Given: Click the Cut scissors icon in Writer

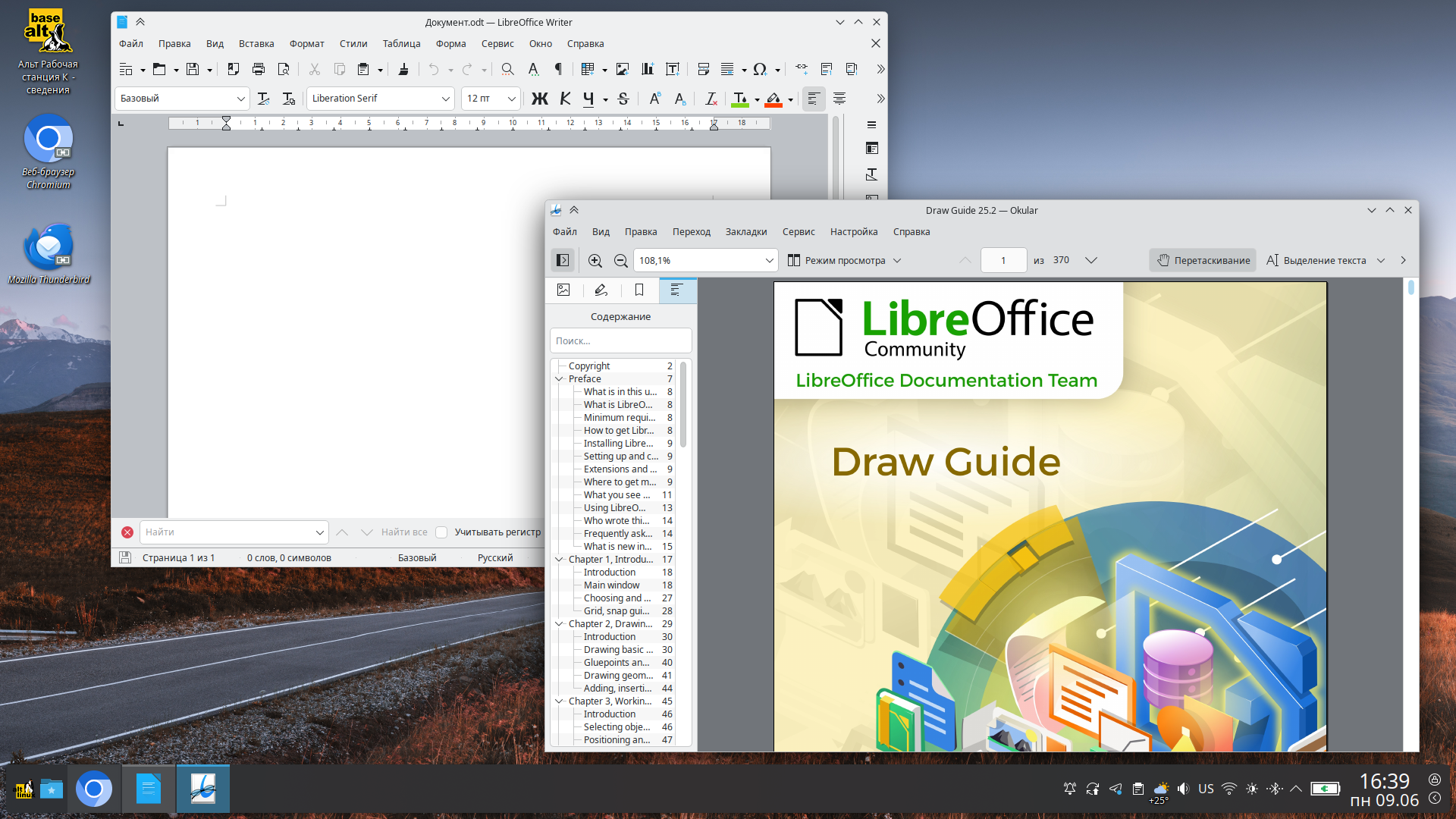Looking at the screenshot, I should (315, 69).
